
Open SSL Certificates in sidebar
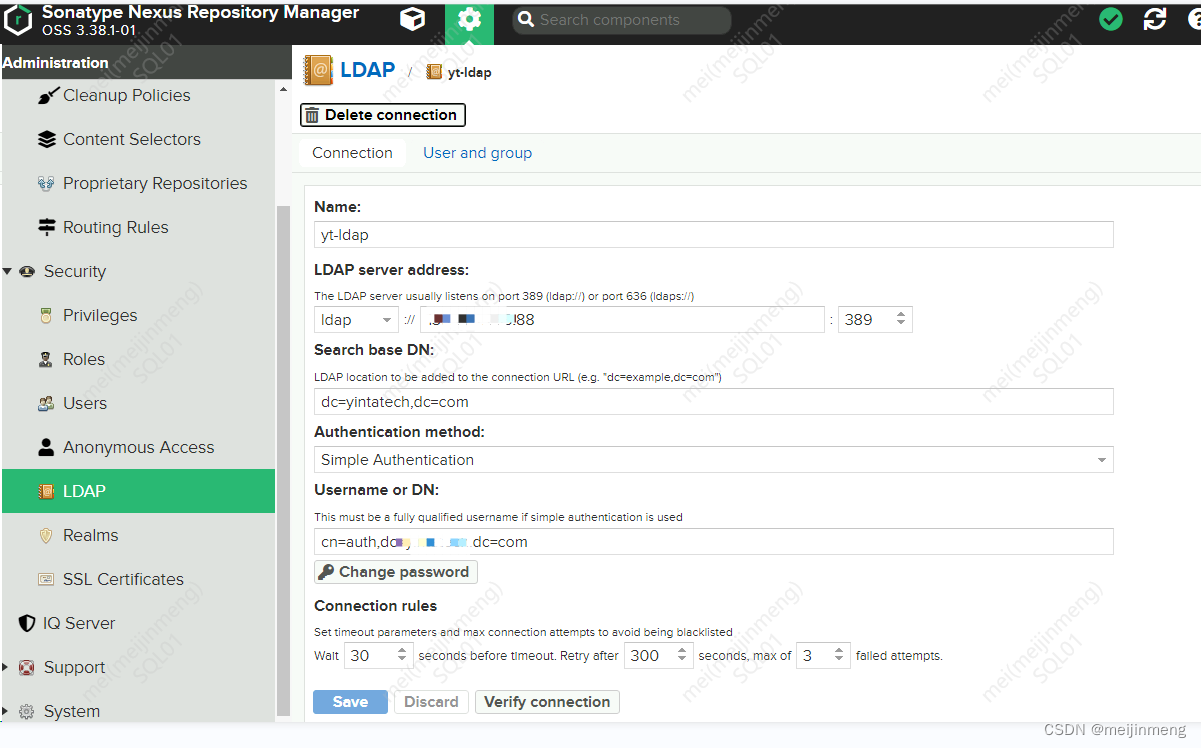(x=123, y=580)
